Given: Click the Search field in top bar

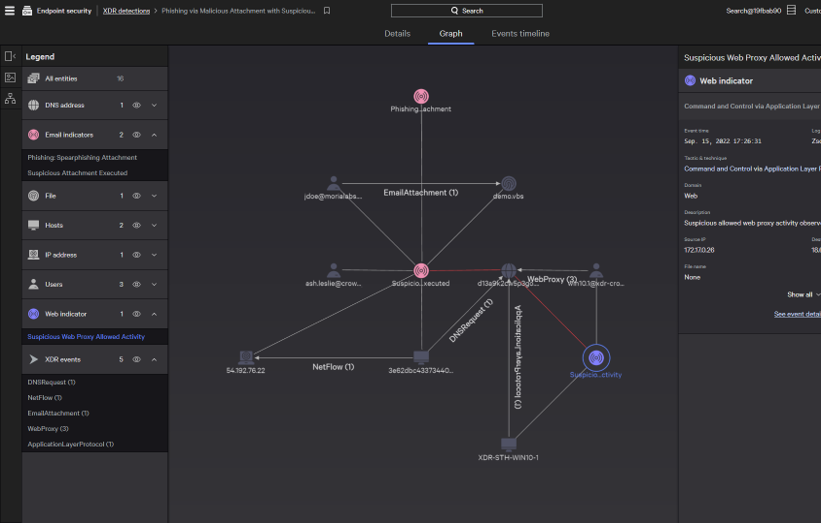Looking at the screenshot, I should click(x=466, y=11).
